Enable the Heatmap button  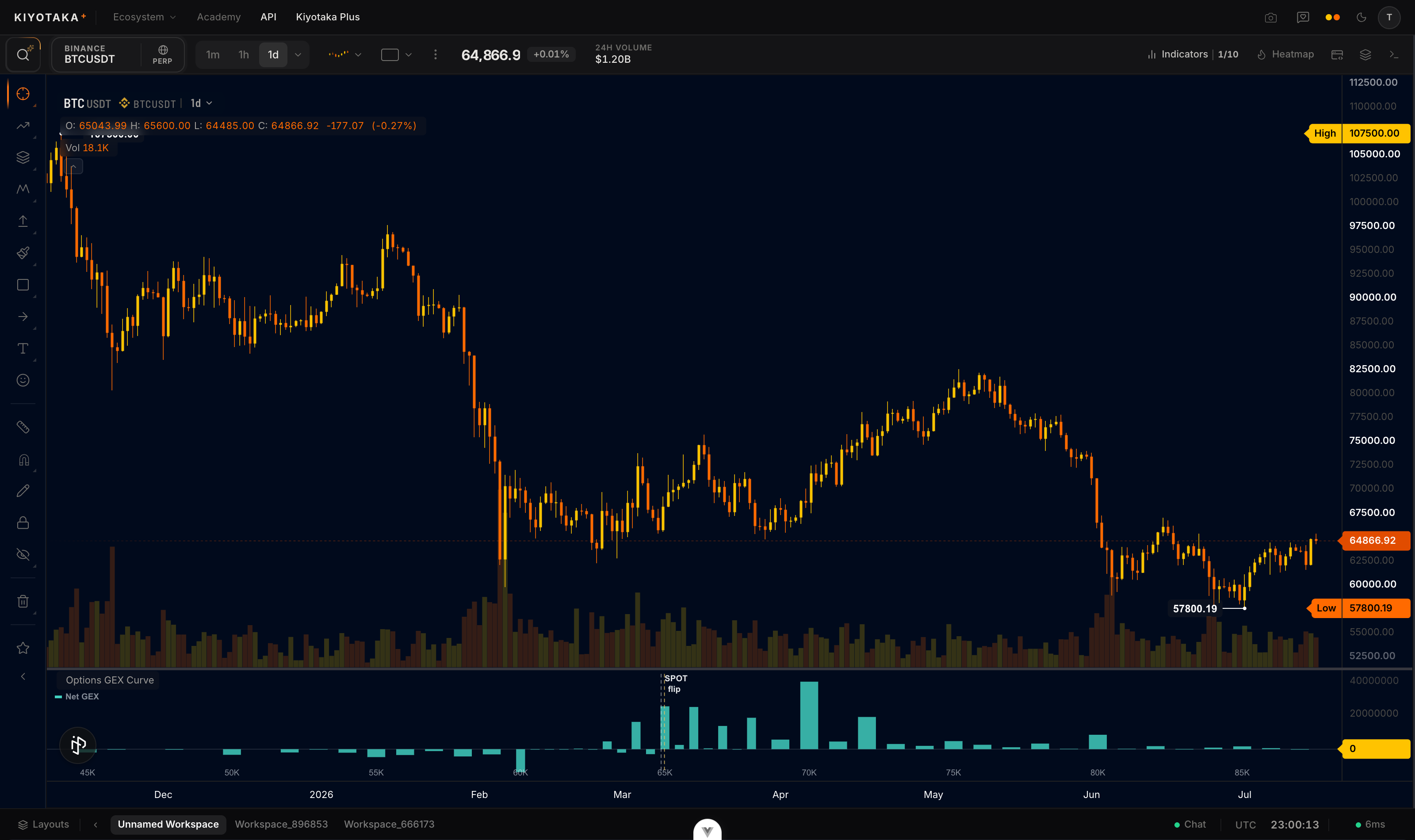[1285, 54]
